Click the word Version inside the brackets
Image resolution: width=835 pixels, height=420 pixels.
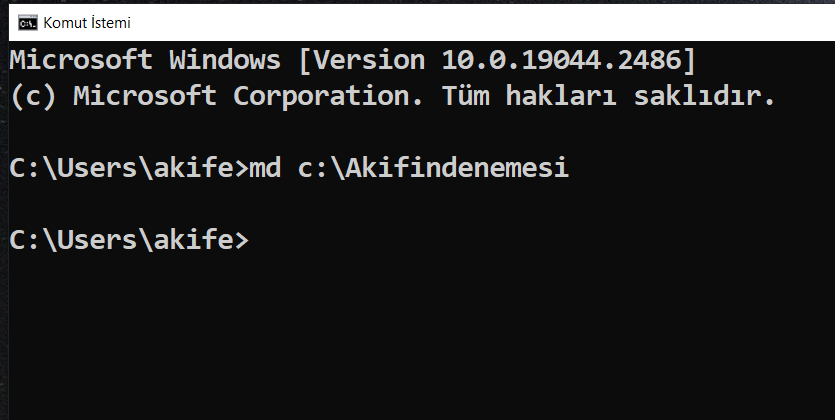[369, 60]
